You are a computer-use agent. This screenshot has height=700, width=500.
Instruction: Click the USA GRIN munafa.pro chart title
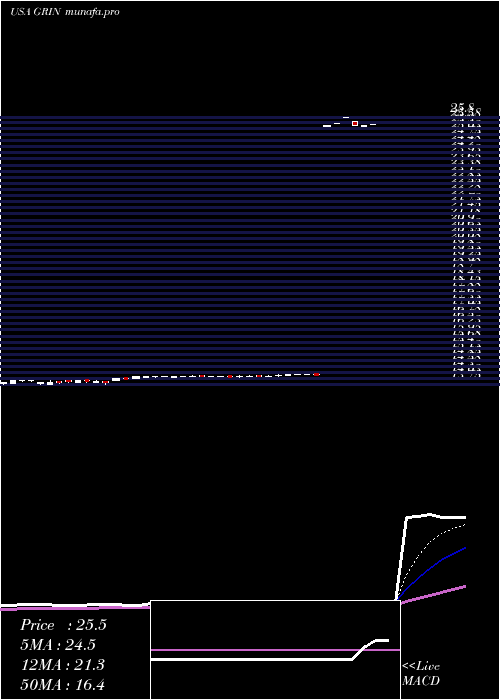65,12
